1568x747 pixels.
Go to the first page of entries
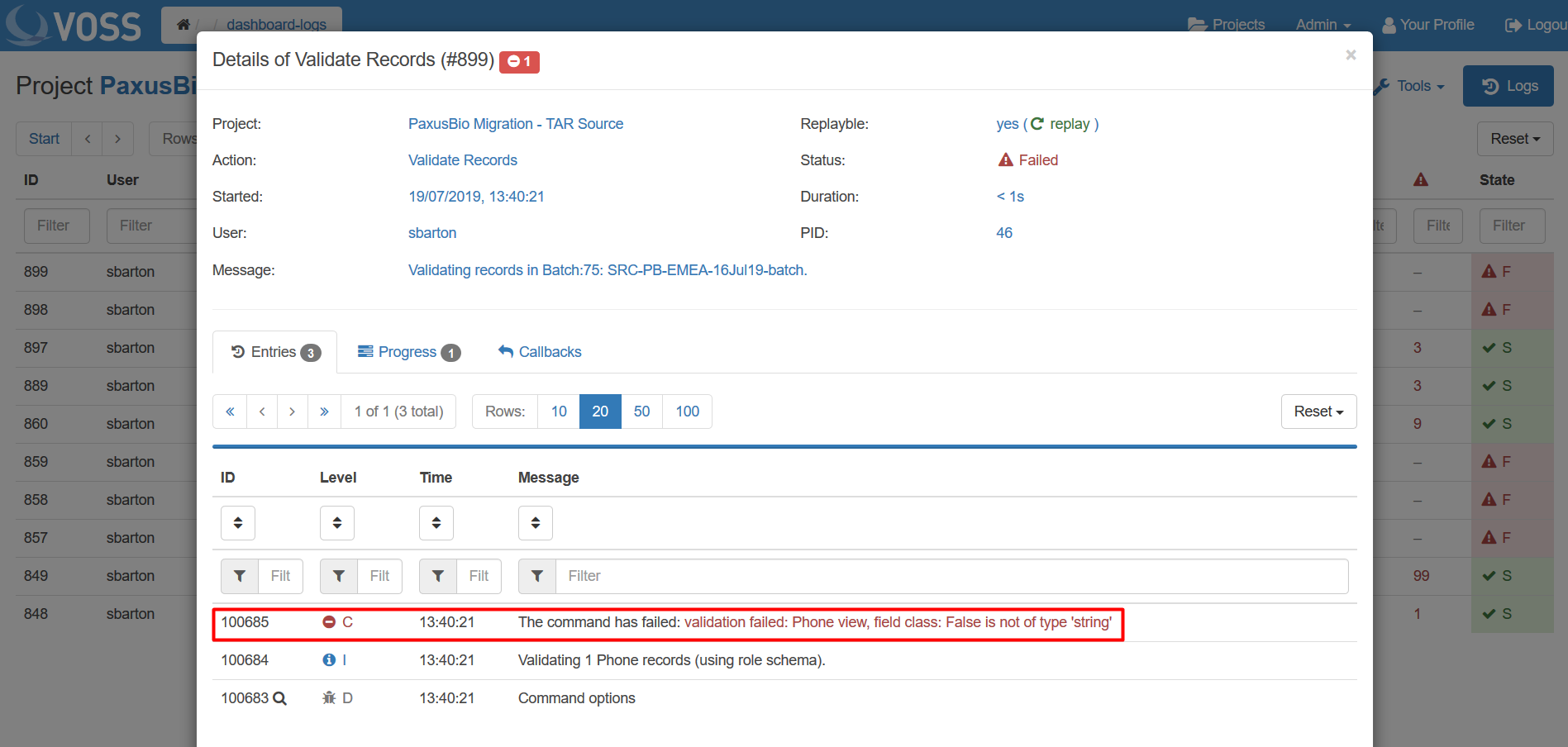point(230,412)
